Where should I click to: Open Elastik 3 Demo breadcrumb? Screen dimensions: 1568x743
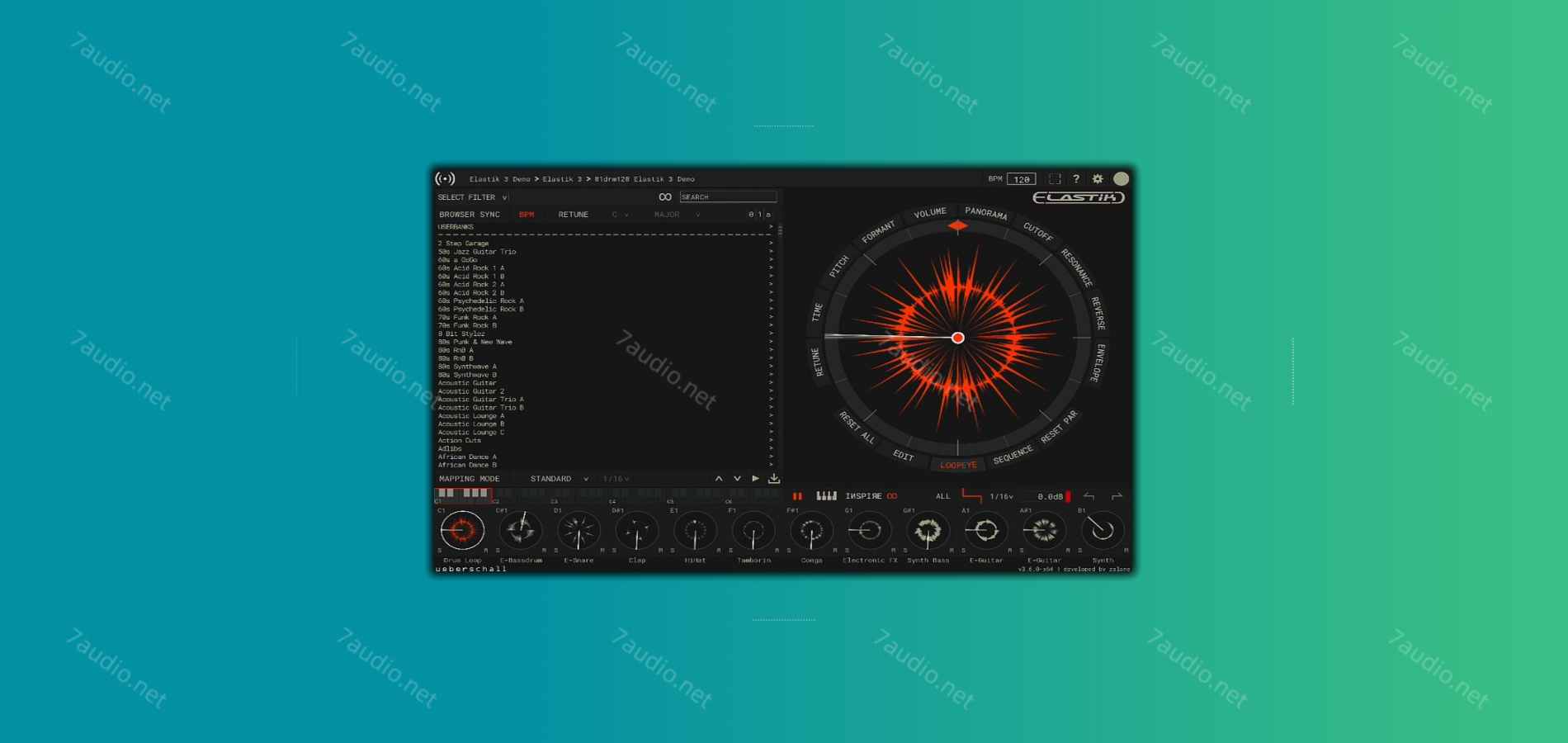pyautogui.click(x=500, y=179)
